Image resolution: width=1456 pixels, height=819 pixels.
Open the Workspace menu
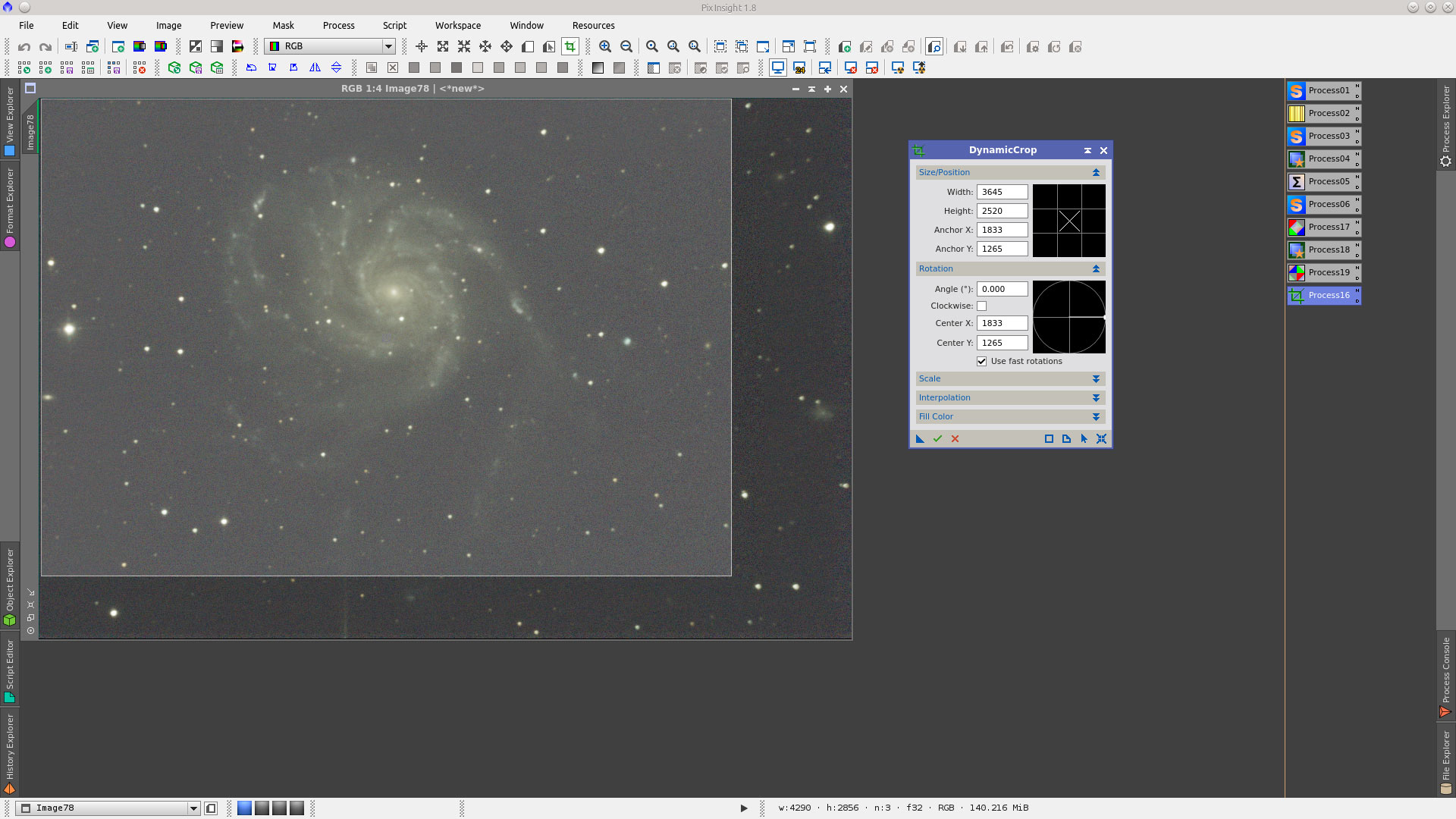click(x=458, y=25)
